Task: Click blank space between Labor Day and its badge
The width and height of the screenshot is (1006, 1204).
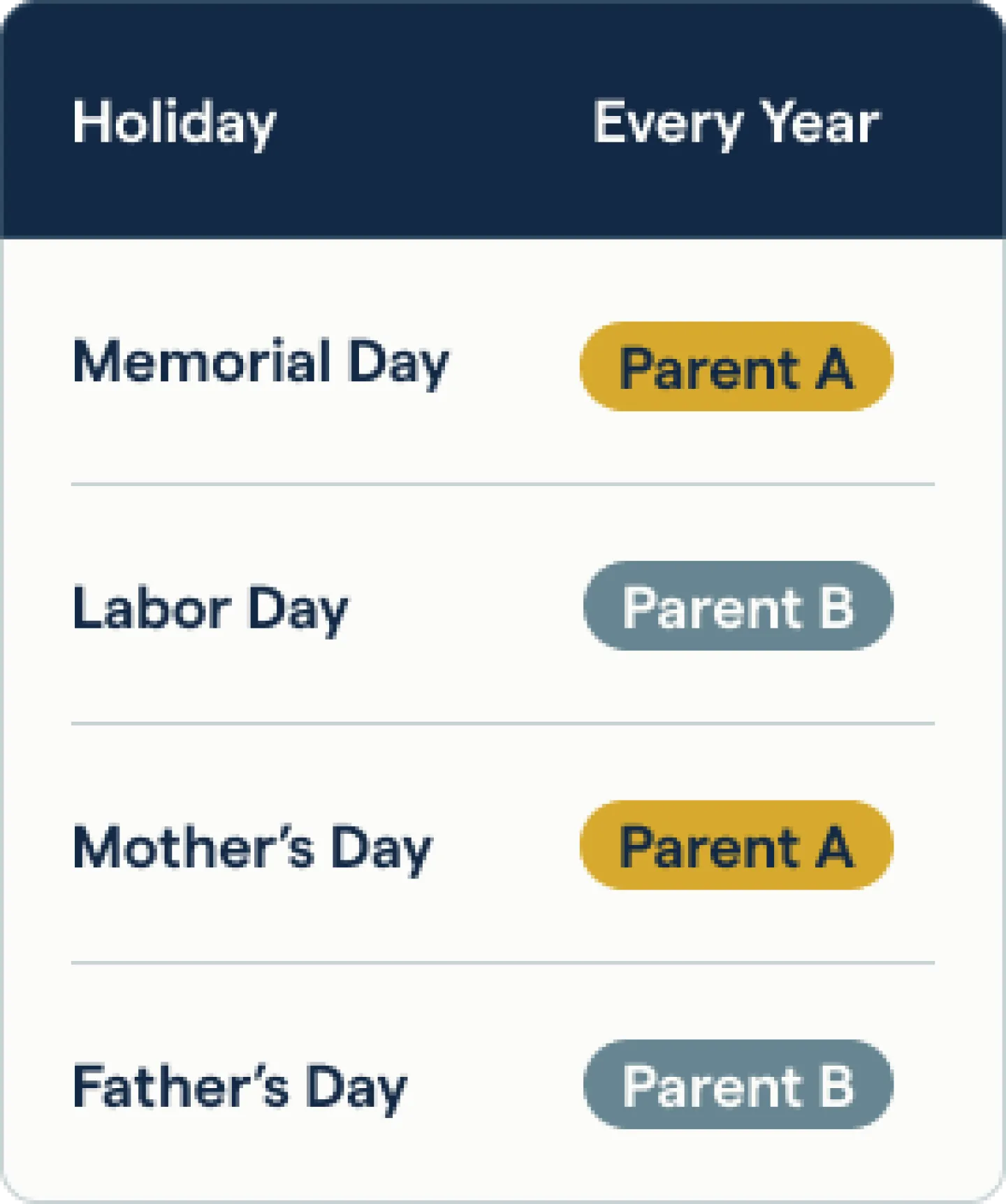Action: pos(465,606)
